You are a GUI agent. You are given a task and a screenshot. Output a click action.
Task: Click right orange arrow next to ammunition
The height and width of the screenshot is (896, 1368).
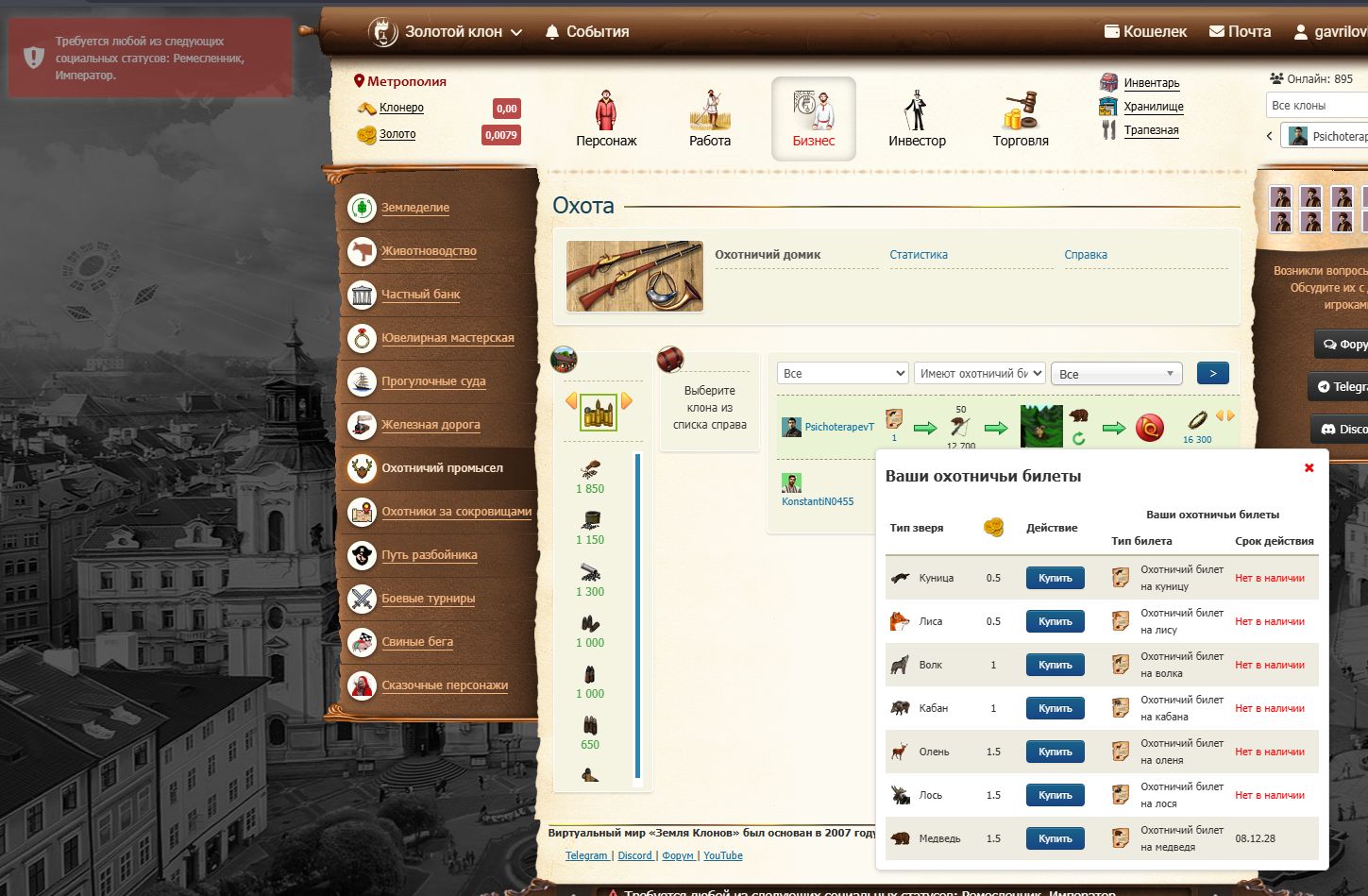point(627,401)
